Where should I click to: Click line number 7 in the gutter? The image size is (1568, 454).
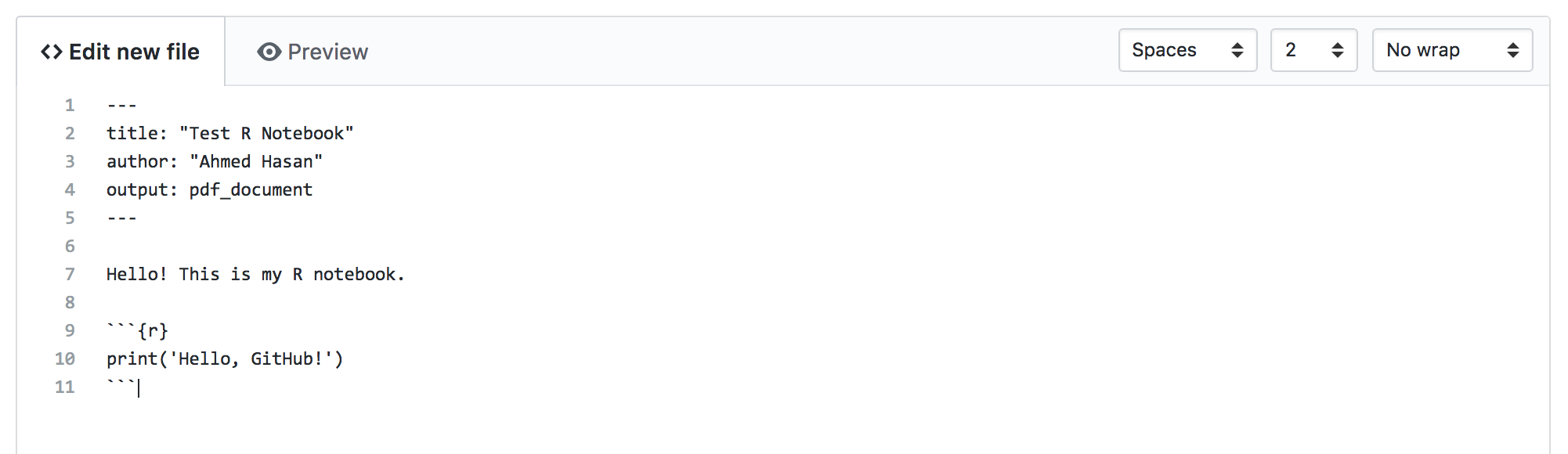(70, 274)
